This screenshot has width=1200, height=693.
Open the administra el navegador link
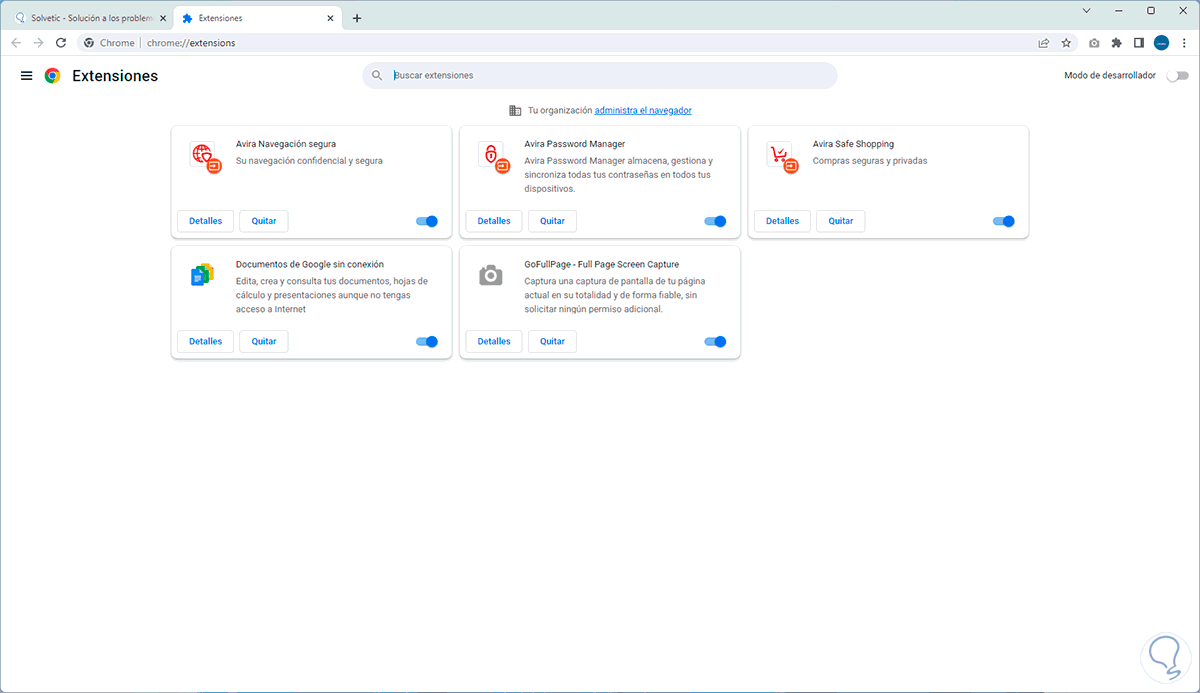coord(643,110)
